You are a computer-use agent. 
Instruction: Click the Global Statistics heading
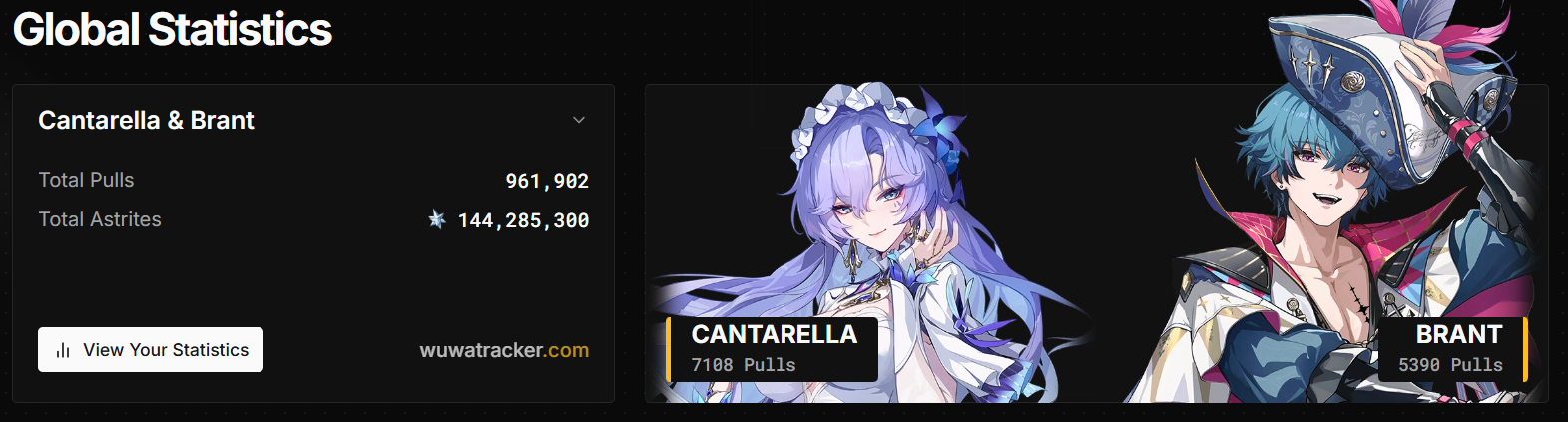(x=173, y=29)
